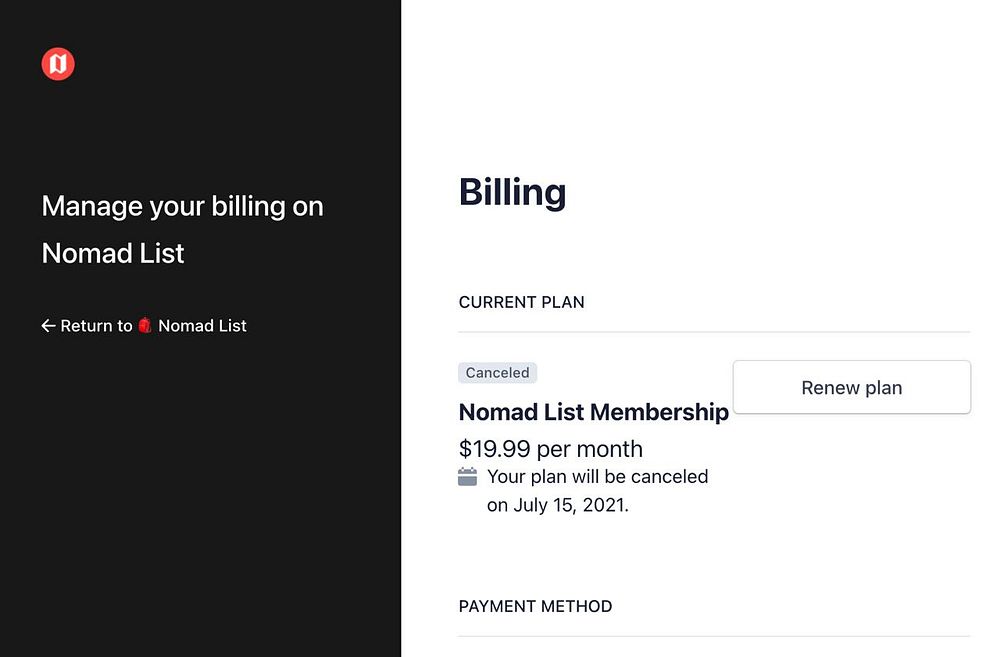Click 'Your plan will be canceled' text
This screenshot has width=1000, height=657.
(597, 477)
